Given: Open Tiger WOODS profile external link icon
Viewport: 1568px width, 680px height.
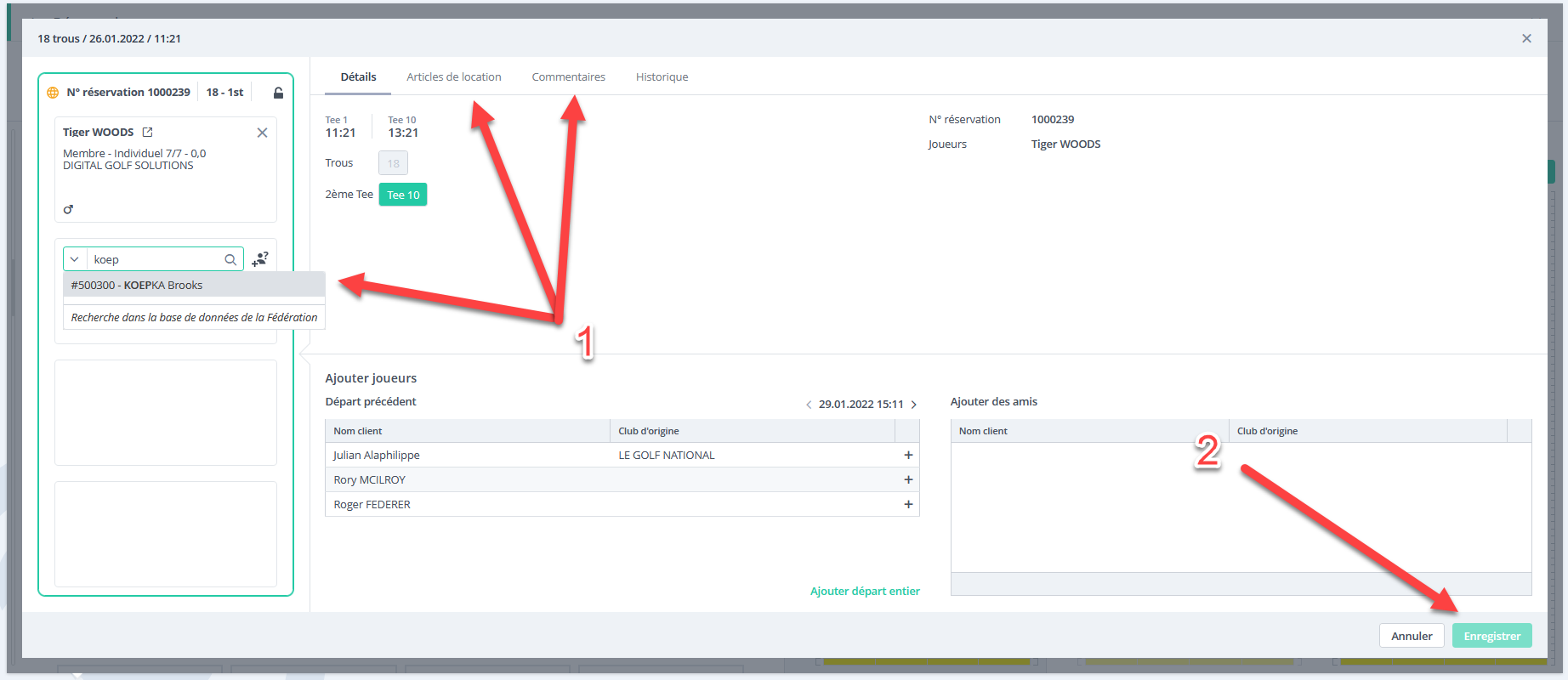Looking at the screenshot, I should [x=147, y=132].
